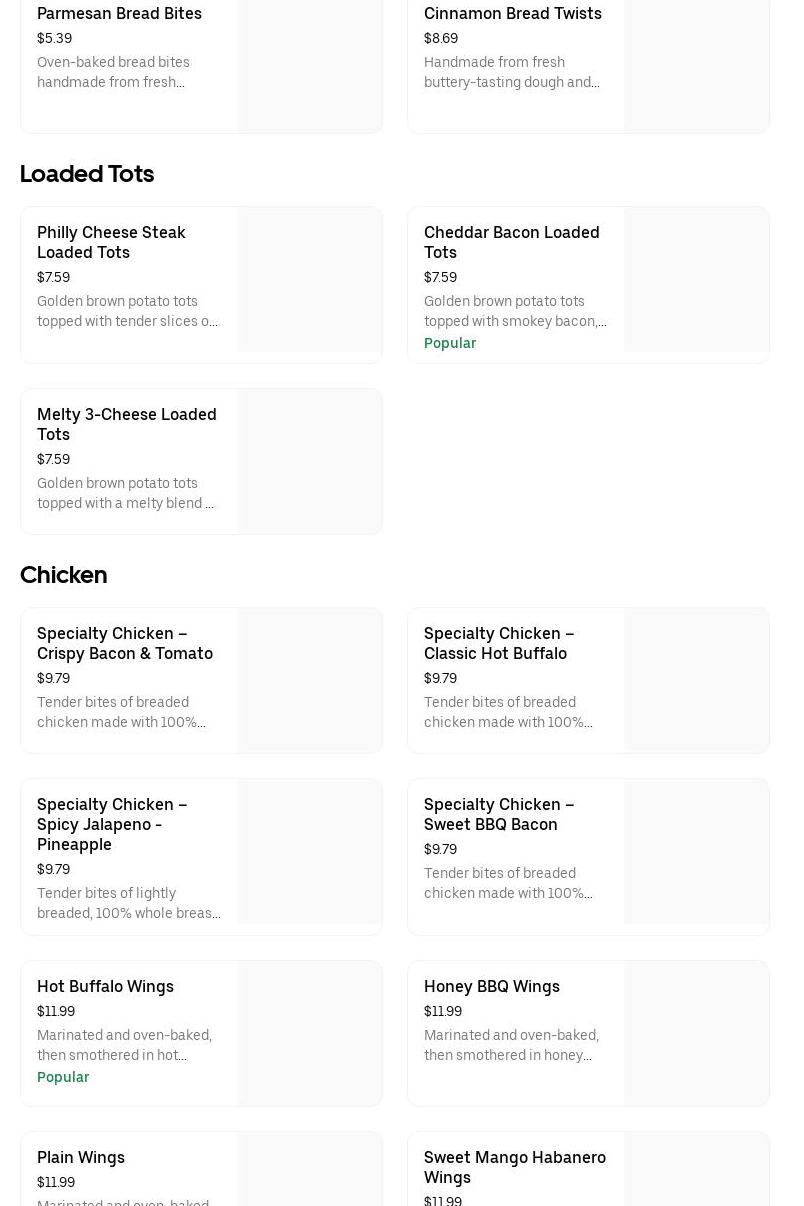
Task: Click Honey BBQ Wings image placeholder
Action: click(x=696, y=1034)
